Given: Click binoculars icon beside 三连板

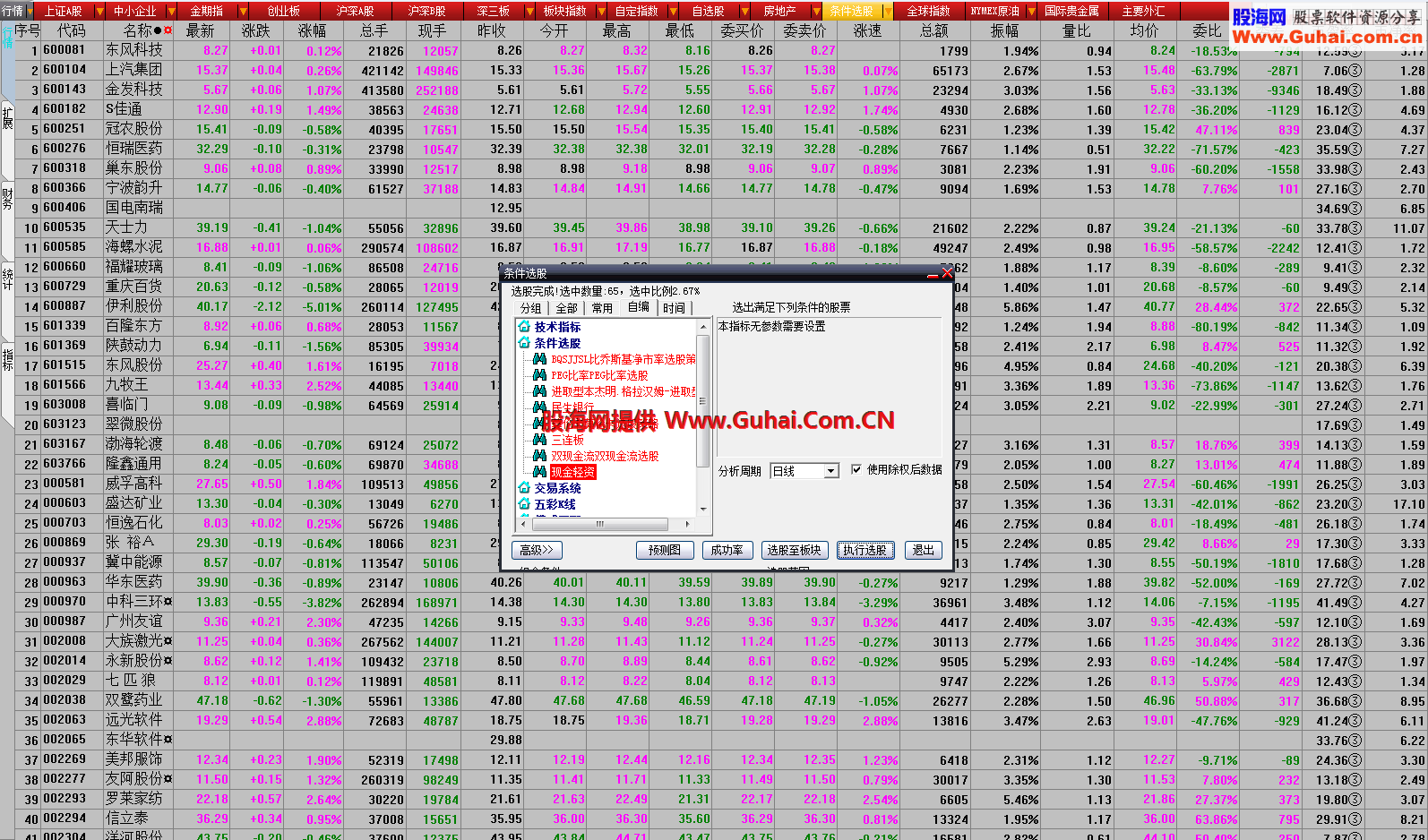Looking at the screenshot, I should coord(539,440).
